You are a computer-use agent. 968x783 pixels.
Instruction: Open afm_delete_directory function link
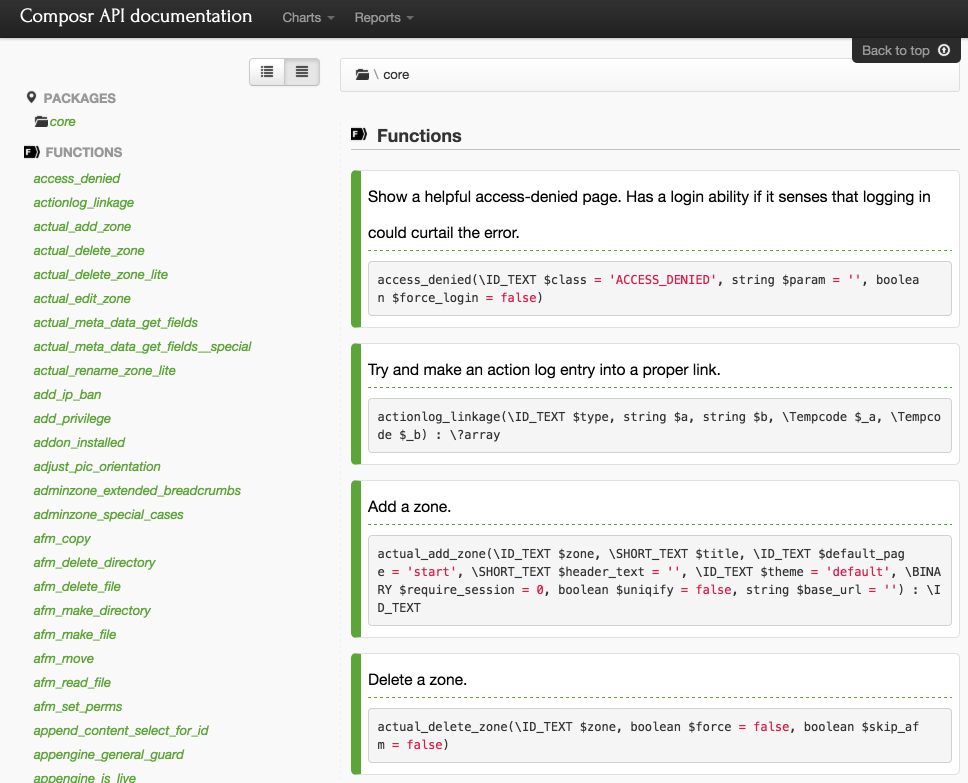(x=94, y=563)
